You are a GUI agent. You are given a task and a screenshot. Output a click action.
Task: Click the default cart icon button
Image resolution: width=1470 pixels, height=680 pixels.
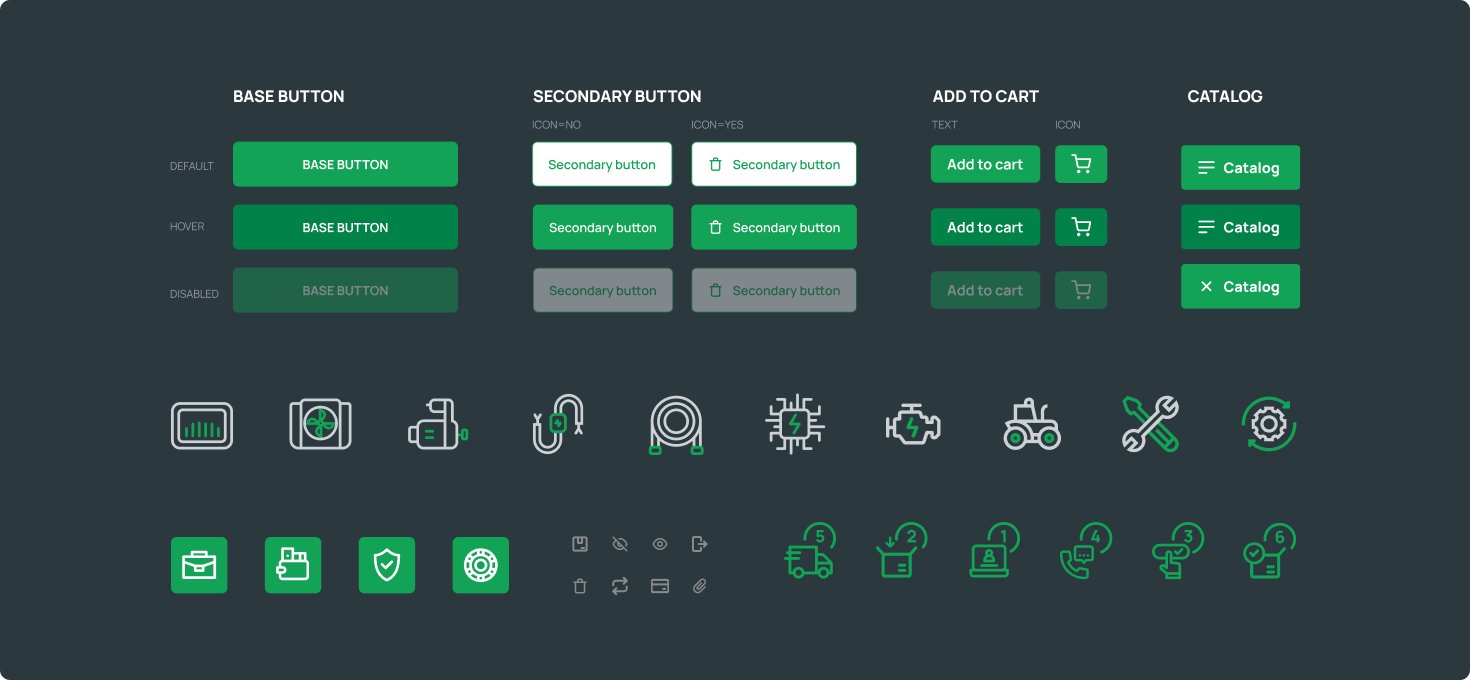(1081, 164)
